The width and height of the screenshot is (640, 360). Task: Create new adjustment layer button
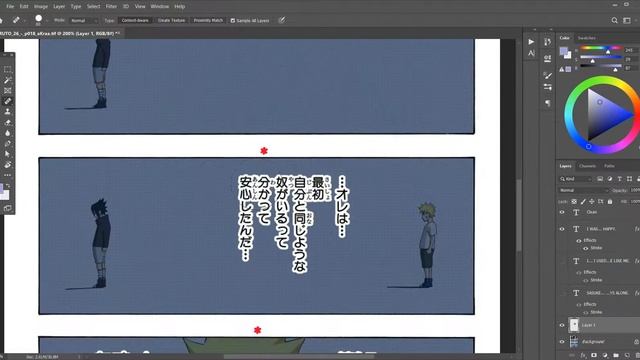(x=605, y=356)
